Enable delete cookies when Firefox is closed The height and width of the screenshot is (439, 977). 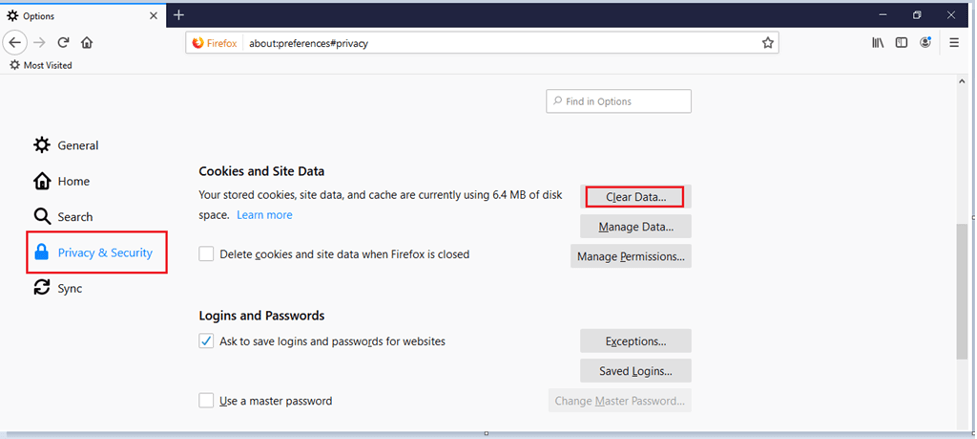point(206,254)
